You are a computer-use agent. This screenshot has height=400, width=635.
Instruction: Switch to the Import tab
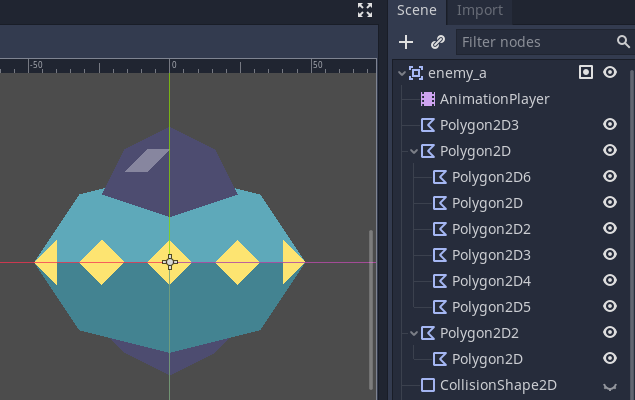[479, 11]
